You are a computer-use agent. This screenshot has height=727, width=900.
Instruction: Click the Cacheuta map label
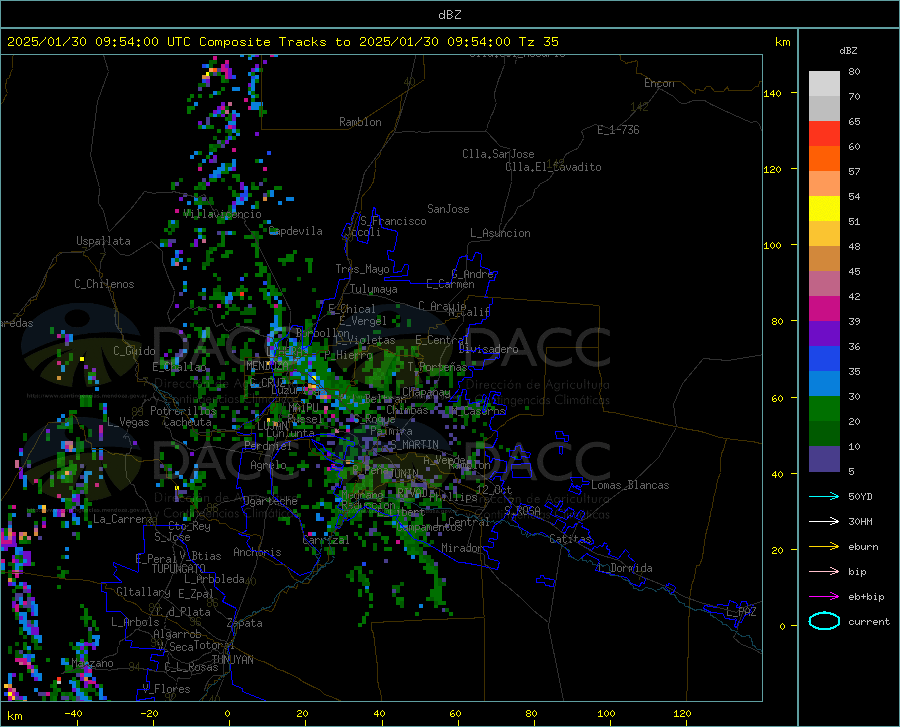point(187,422)
